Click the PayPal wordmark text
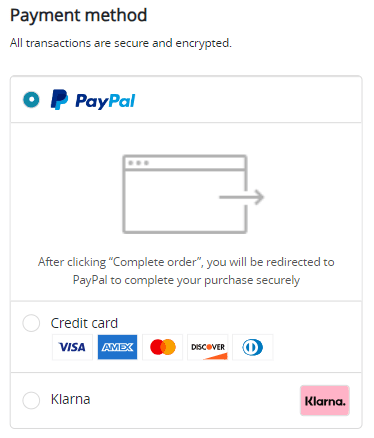The height and width of the screenshot is (438, 374). [x=105, y=101]
